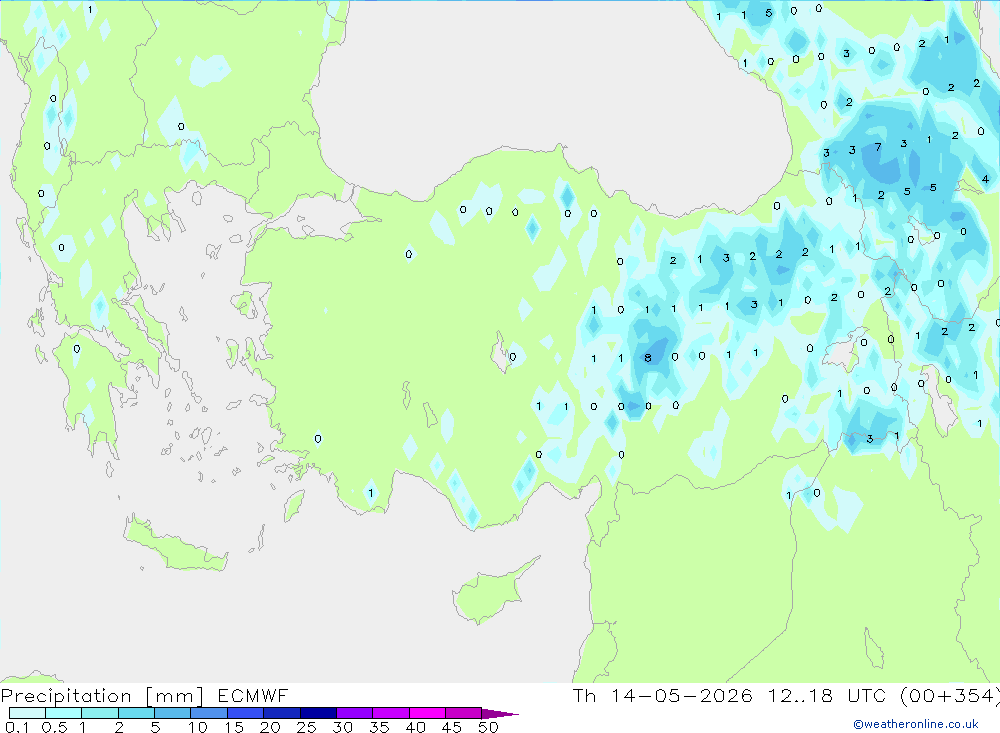The width and height of the screenshot is (1000, 733).
Task: Click the weatheronline.co.uk copyright link
Action: click(916, 724)
